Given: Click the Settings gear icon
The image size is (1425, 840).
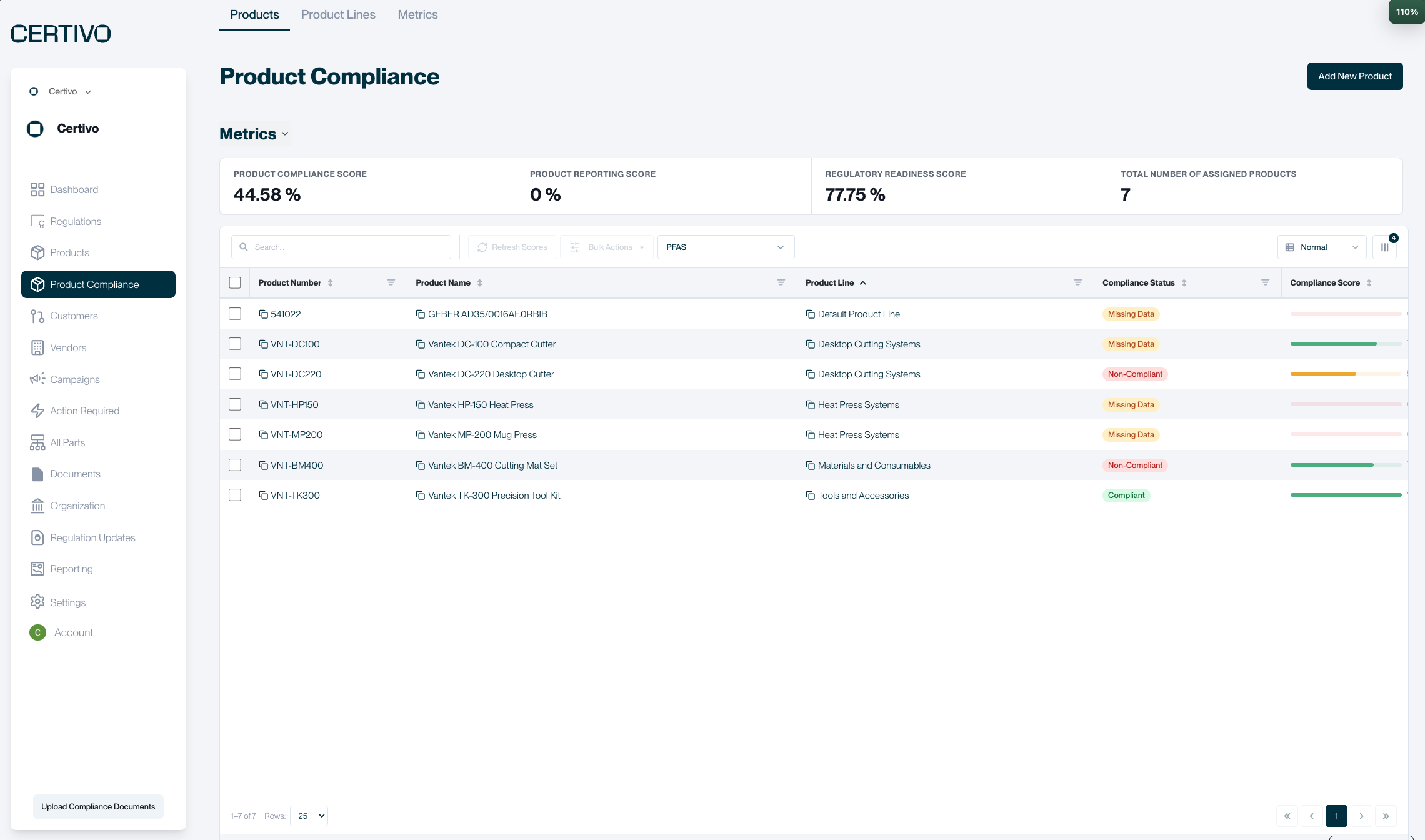Looking at the screenshot, I should point(37,602).
